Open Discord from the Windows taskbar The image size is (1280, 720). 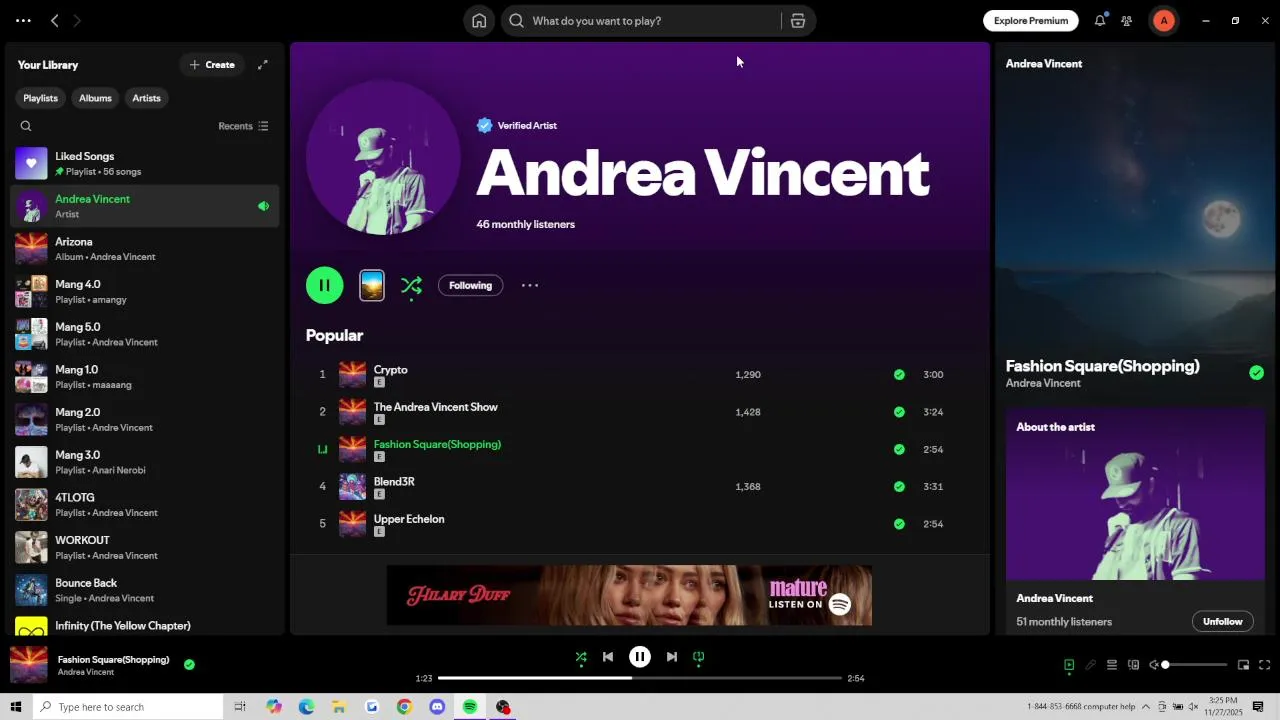(437, 707)
